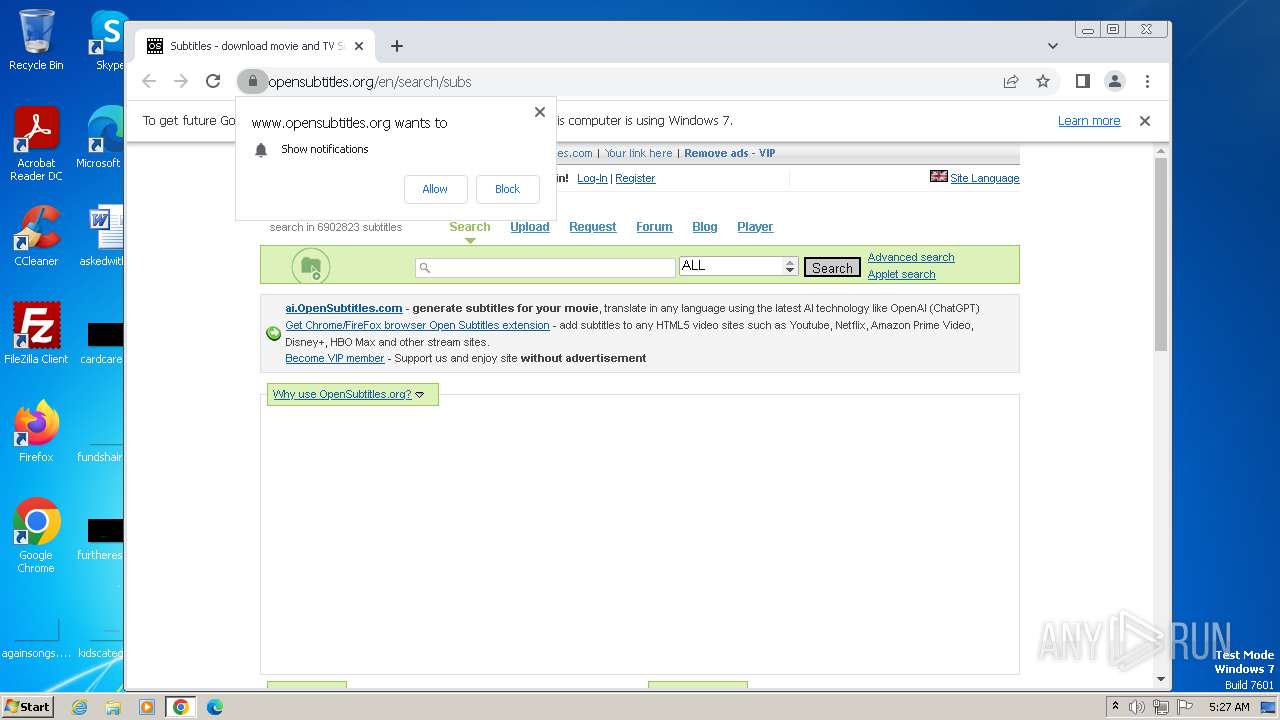Dismiss the Windows 7 info bar

(x=1145, y=121)
